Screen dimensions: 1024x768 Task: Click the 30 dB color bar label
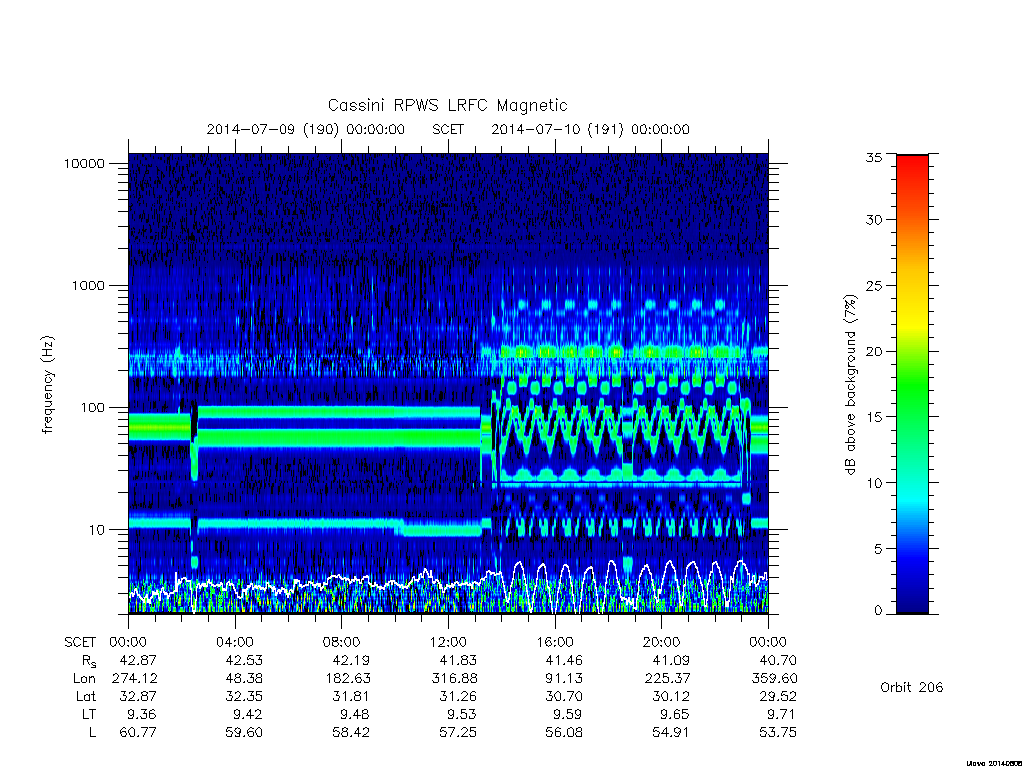click(x=874, y=220)
